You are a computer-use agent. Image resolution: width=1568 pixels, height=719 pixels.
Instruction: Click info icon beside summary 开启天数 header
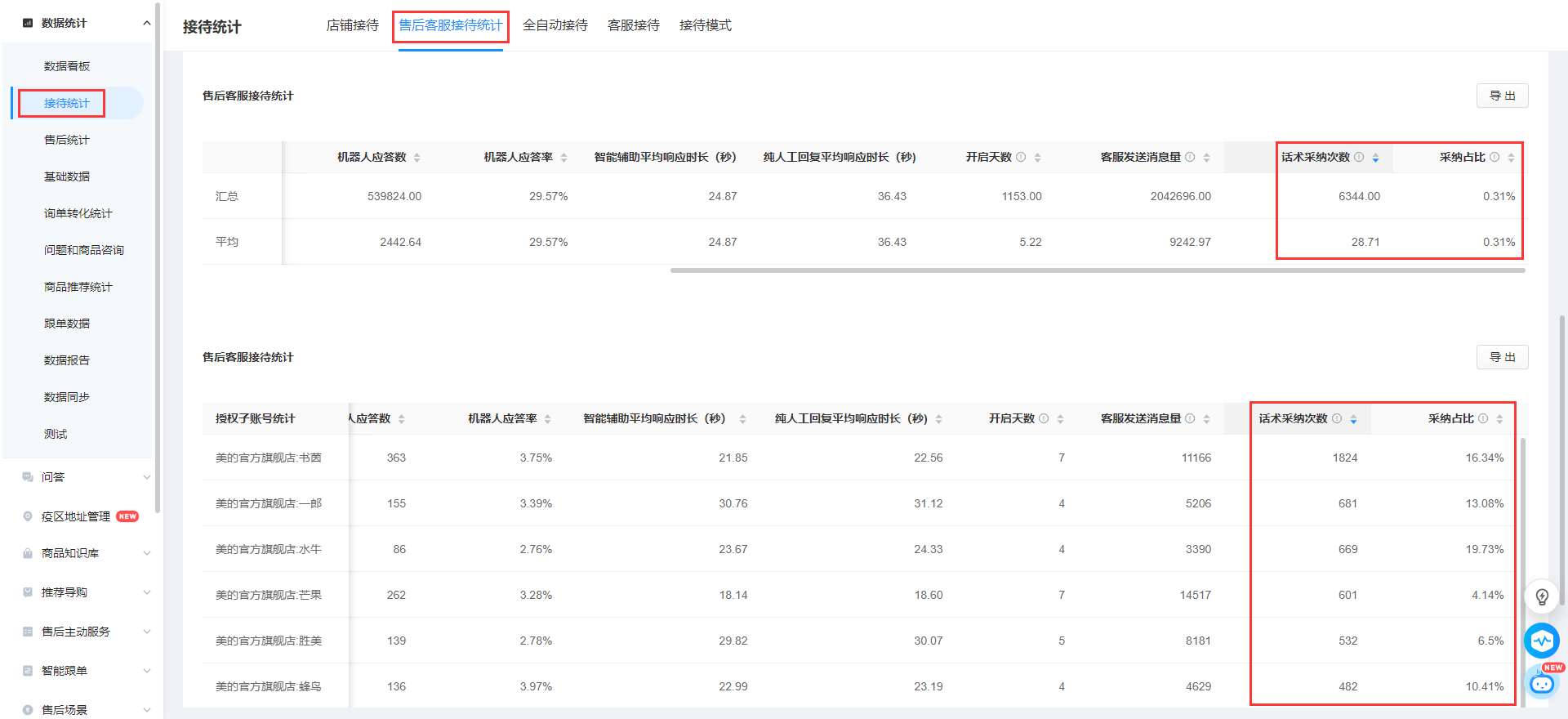point(1021,157)
